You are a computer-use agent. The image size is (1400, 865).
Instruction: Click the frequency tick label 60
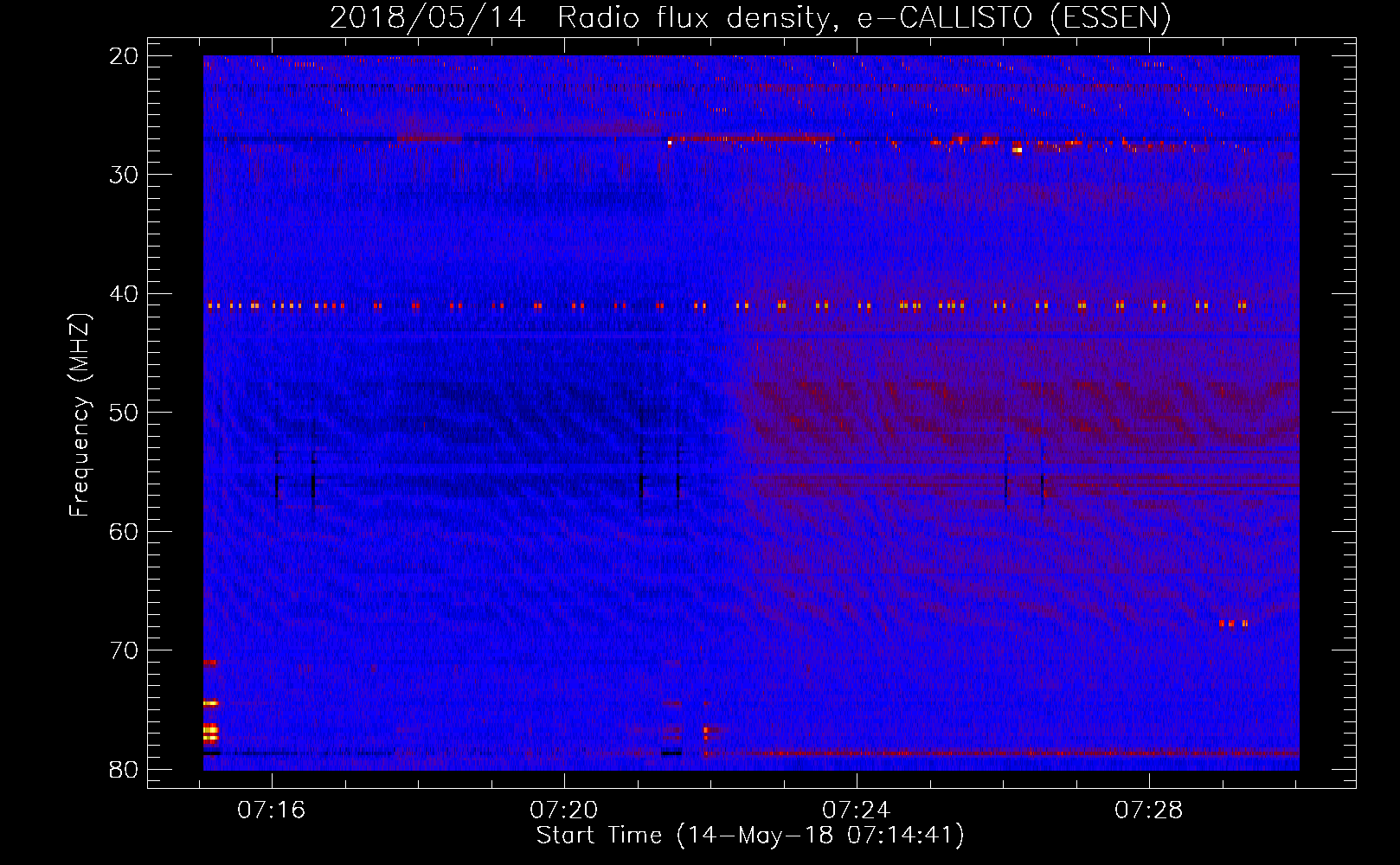(x=124, y=531)
